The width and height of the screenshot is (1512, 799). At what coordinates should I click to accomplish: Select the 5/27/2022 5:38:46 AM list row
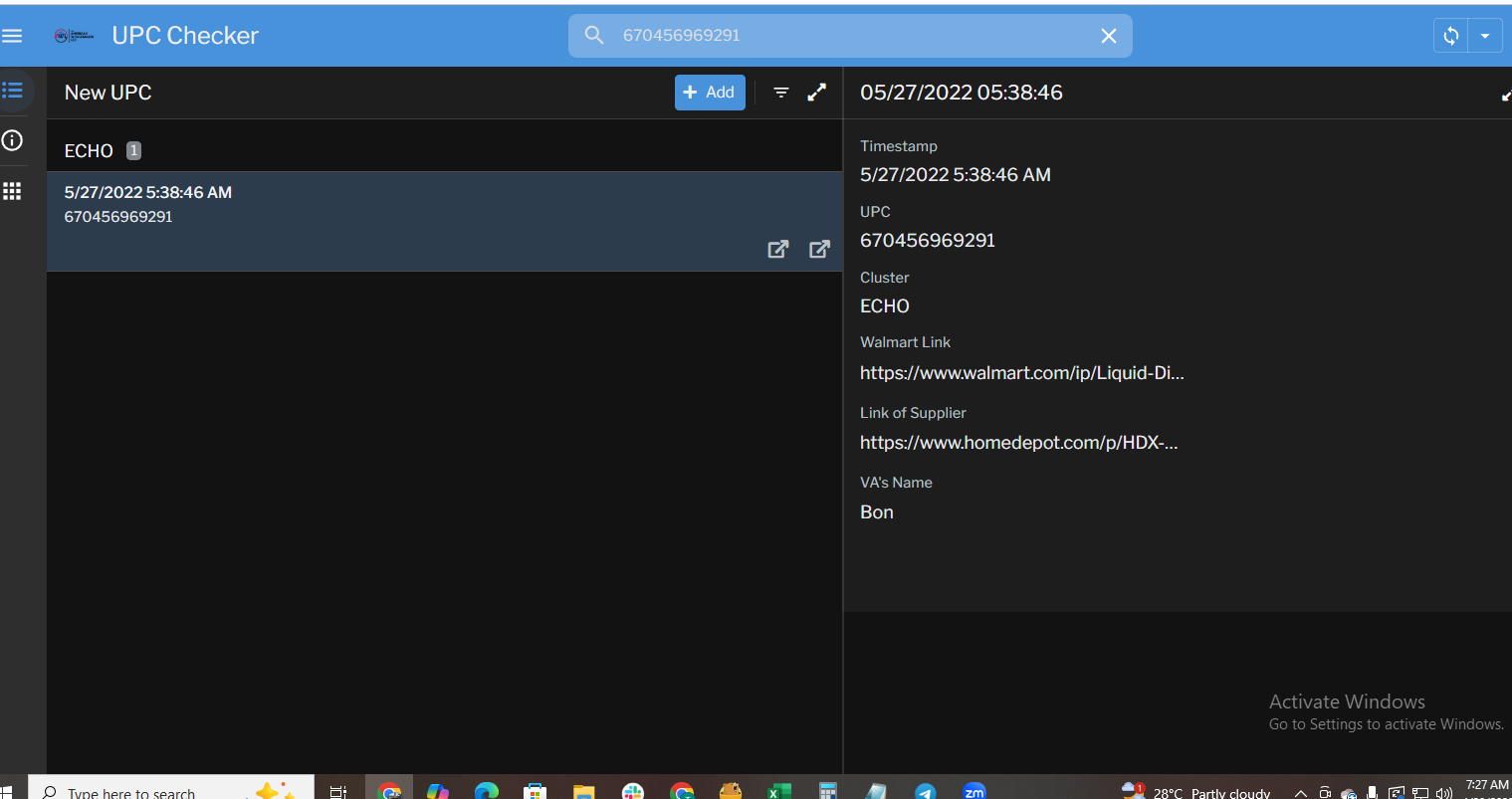pyautogui.click(x=444, y=221)
